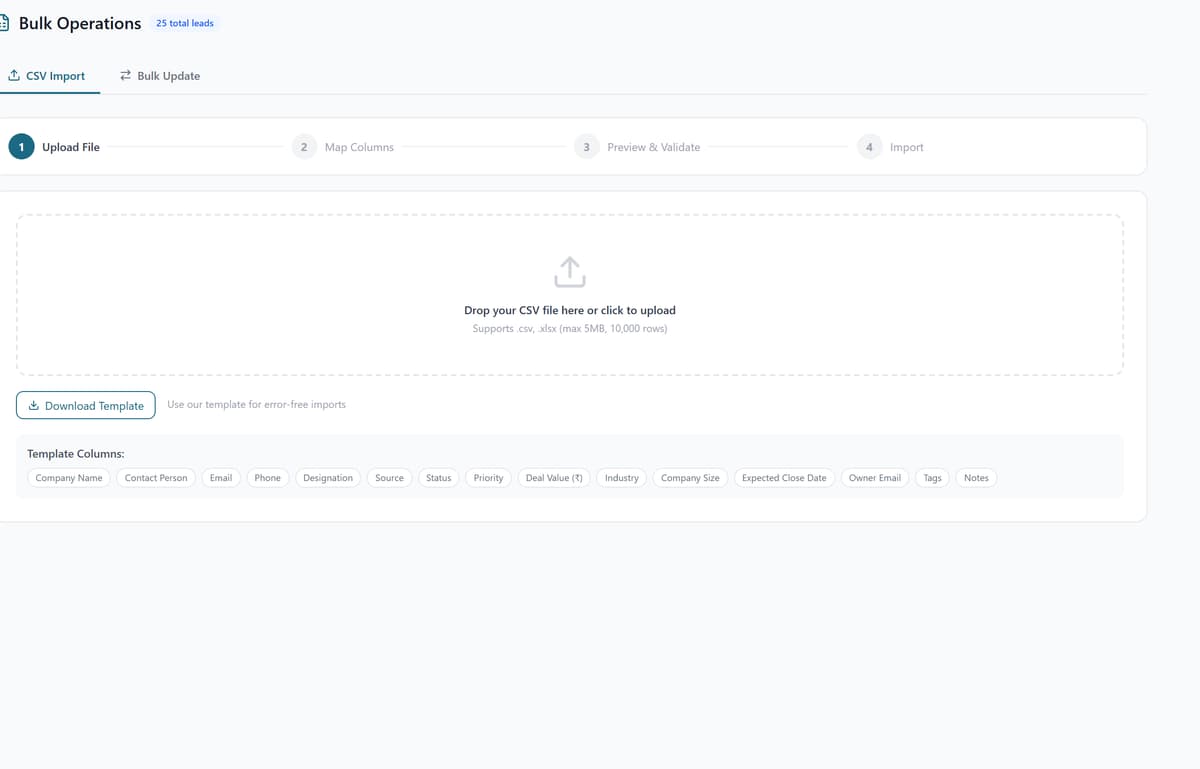Click the Company Size column chip
Viewport: 1200px width, 769px height.
tap(690, 478)
